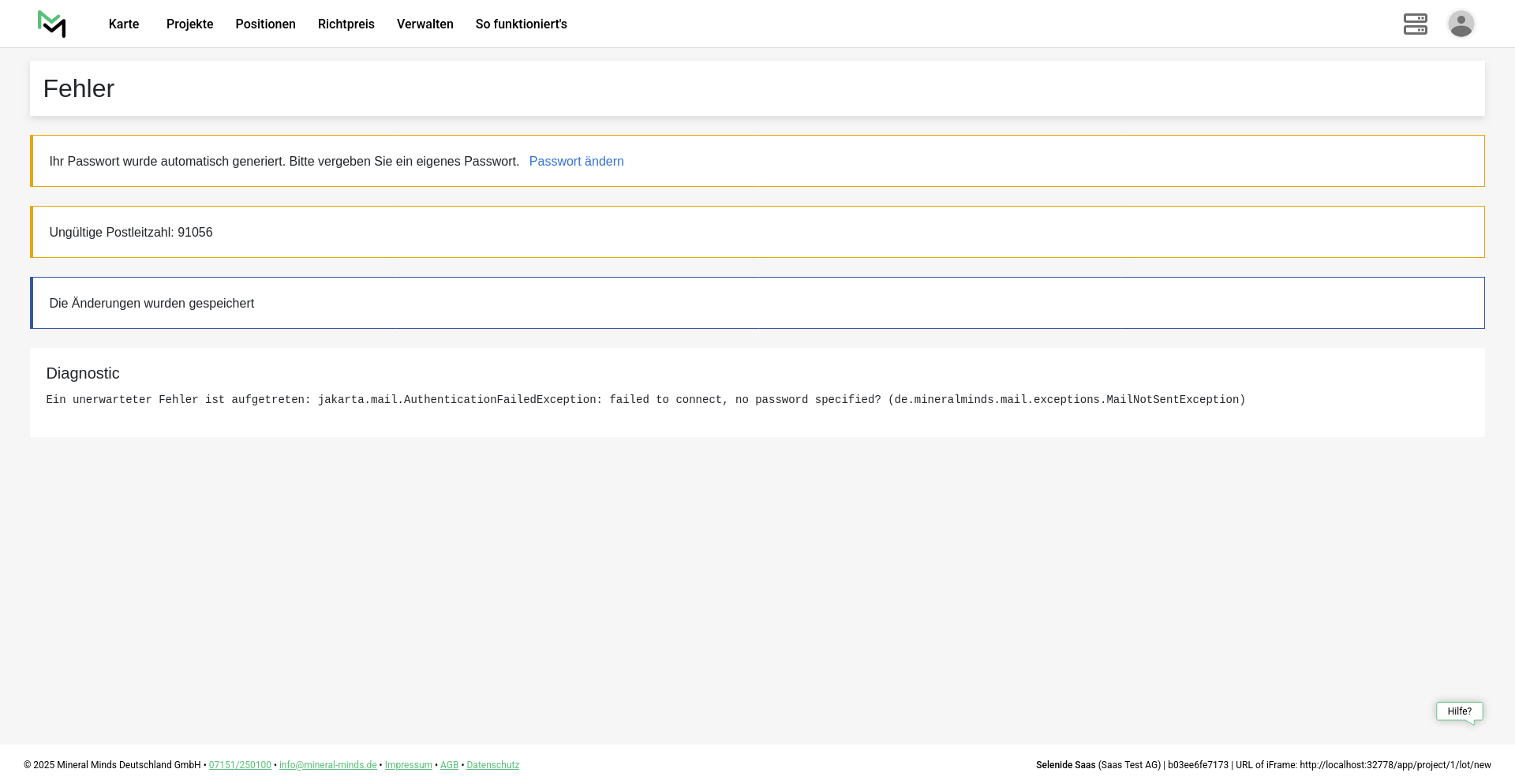The image size is (1515, 784).
Task: Open the Richtpreis page
Action: (x=346, y=24)
